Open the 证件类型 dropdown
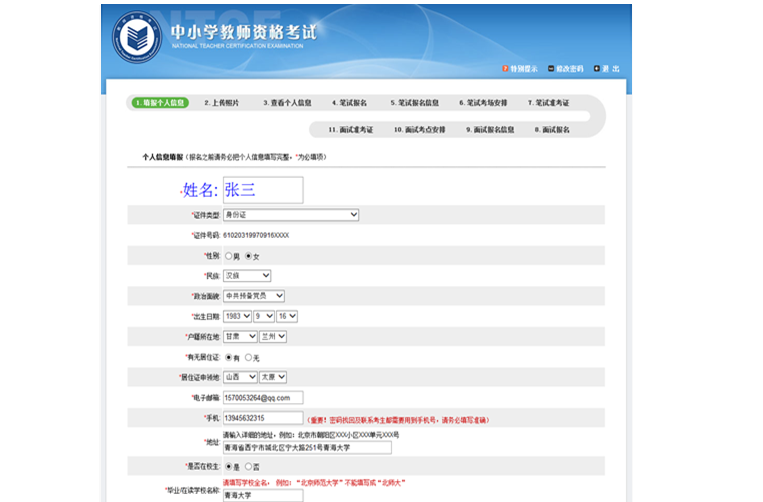The height and width of the screenshot is (502, 763). tap(290, 215)
